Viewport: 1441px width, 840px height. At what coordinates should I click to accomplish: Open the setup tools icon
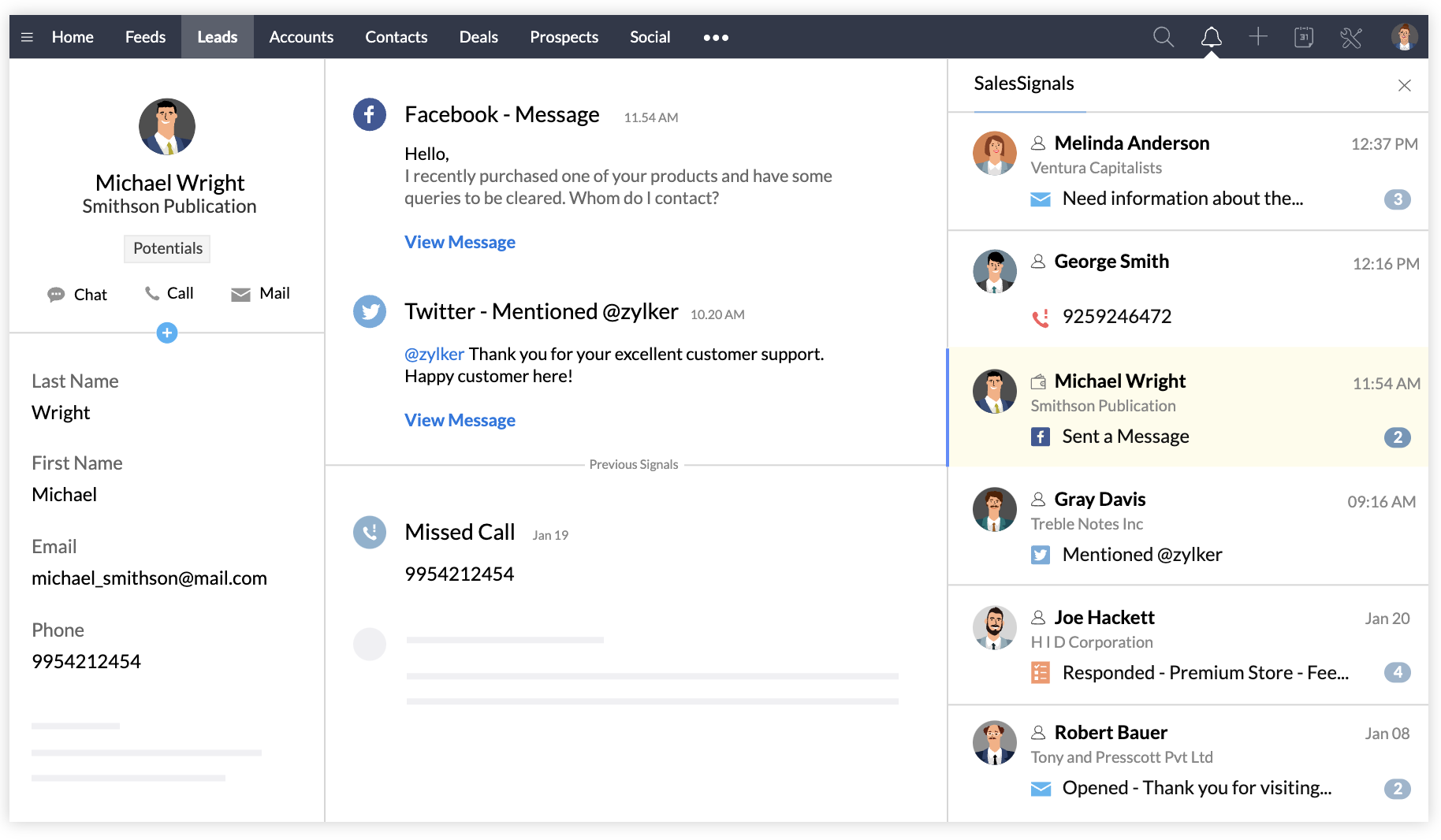point(1351,37)
